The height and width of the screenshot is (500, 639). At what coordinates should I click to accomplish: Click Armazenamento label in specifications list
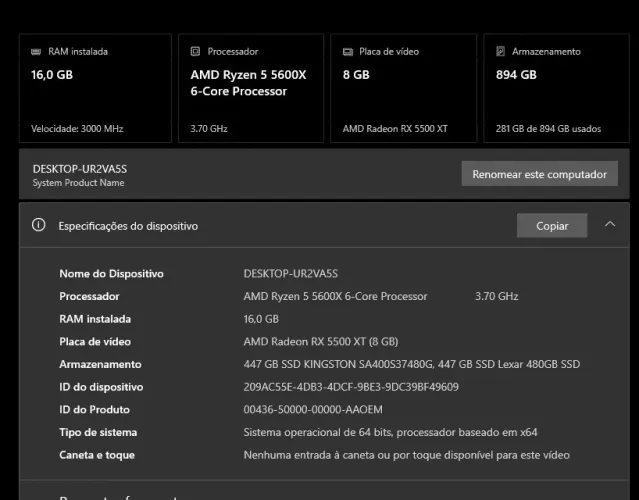[x=100, y=364]
